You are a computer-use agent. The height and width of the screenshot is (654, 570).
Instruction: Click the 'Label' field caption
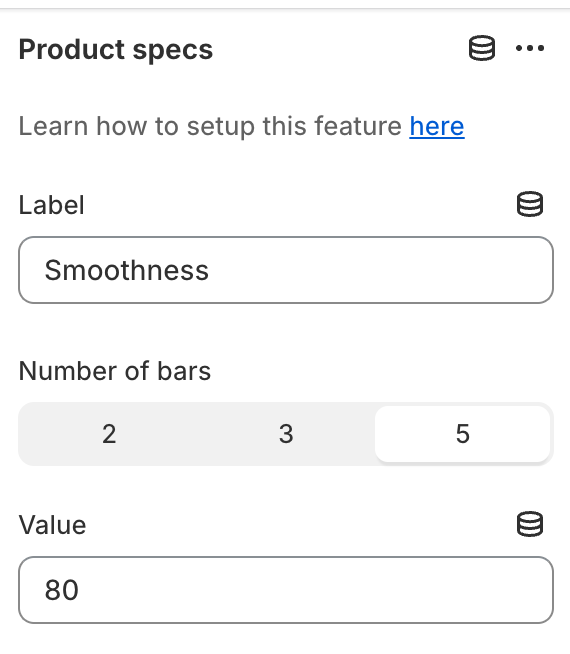pyautogui.click(x=52, y=205)
